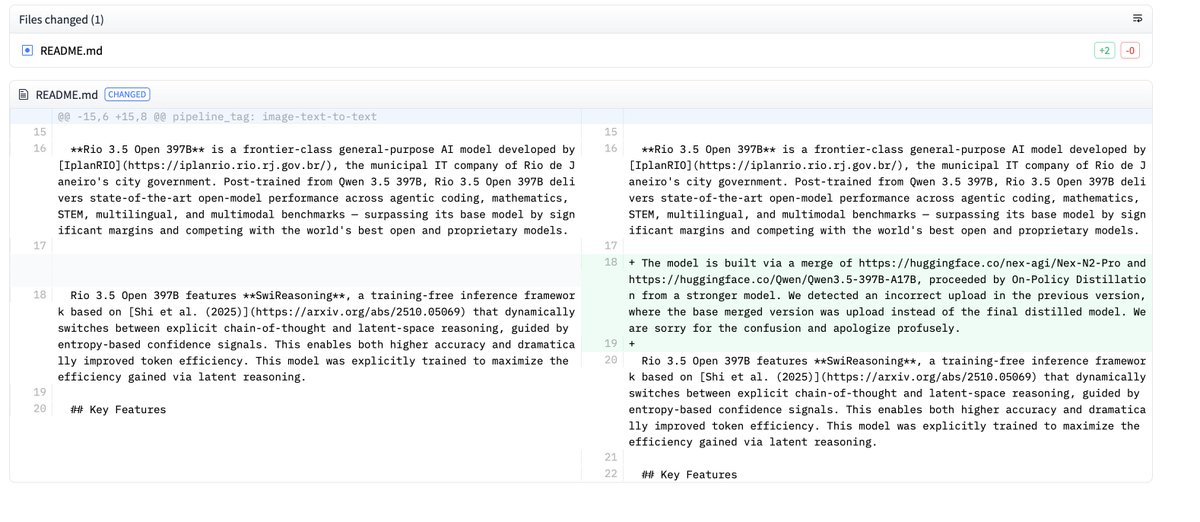Click the modified-file icon beside README.md

[27, 50]
